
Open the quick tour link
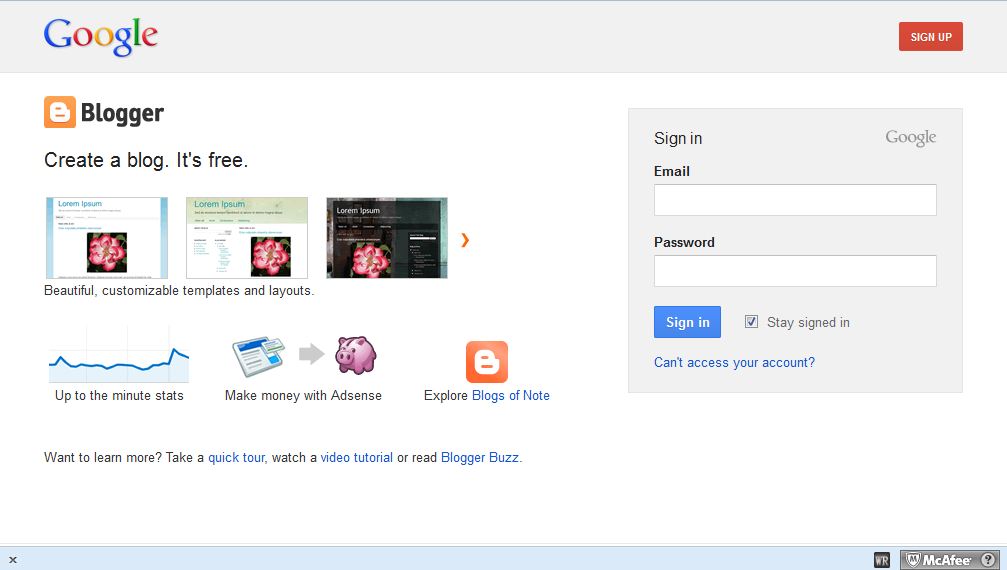pos(236,458)
